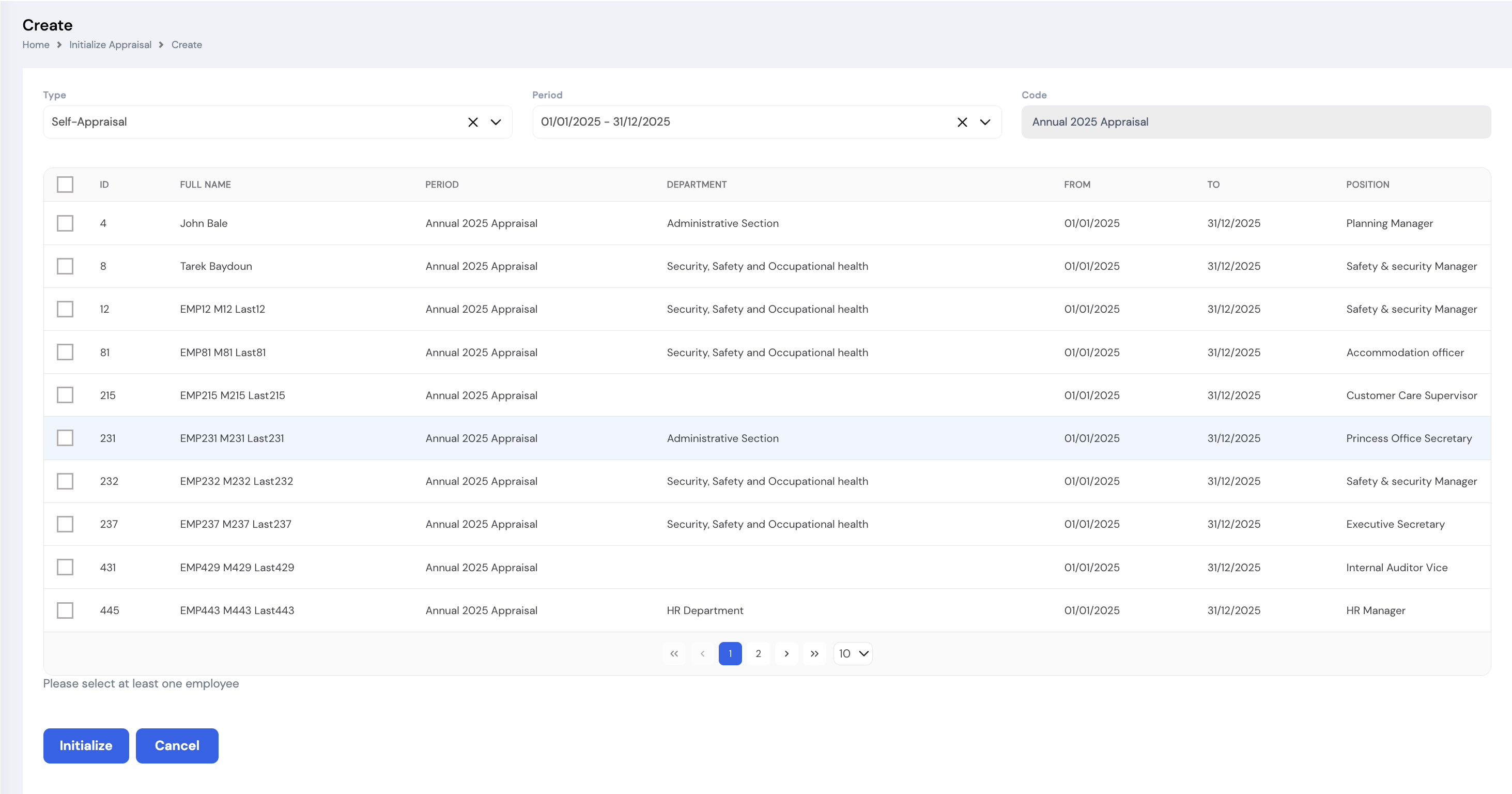Toggle the select-all header checkbox
Screen dimensions: 1512x794
coord(65,185)
